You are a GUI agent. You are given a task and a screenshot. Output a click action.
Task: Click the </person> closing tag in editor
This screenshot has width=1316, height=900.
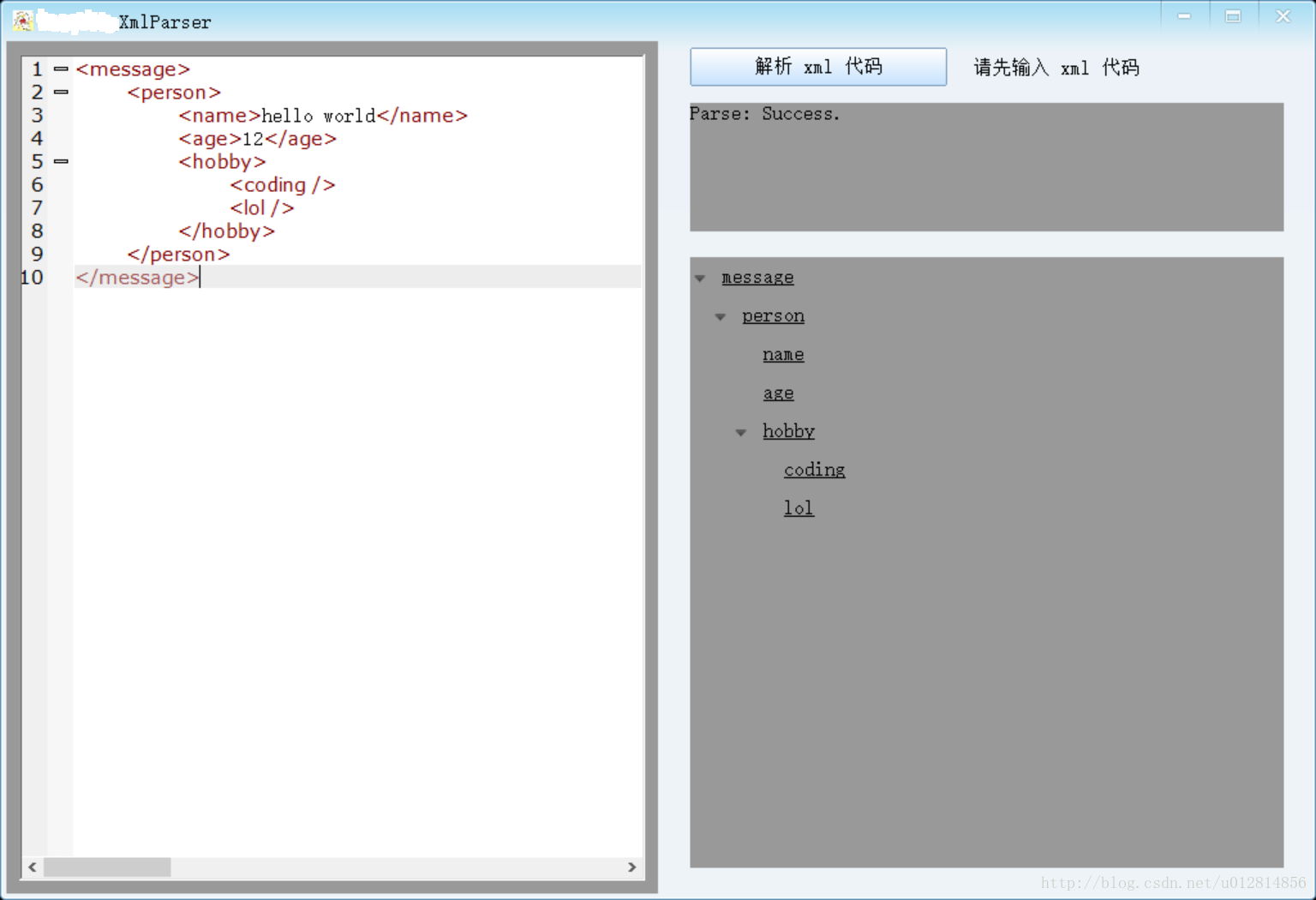pyautogui.click(x=178, y=255)
